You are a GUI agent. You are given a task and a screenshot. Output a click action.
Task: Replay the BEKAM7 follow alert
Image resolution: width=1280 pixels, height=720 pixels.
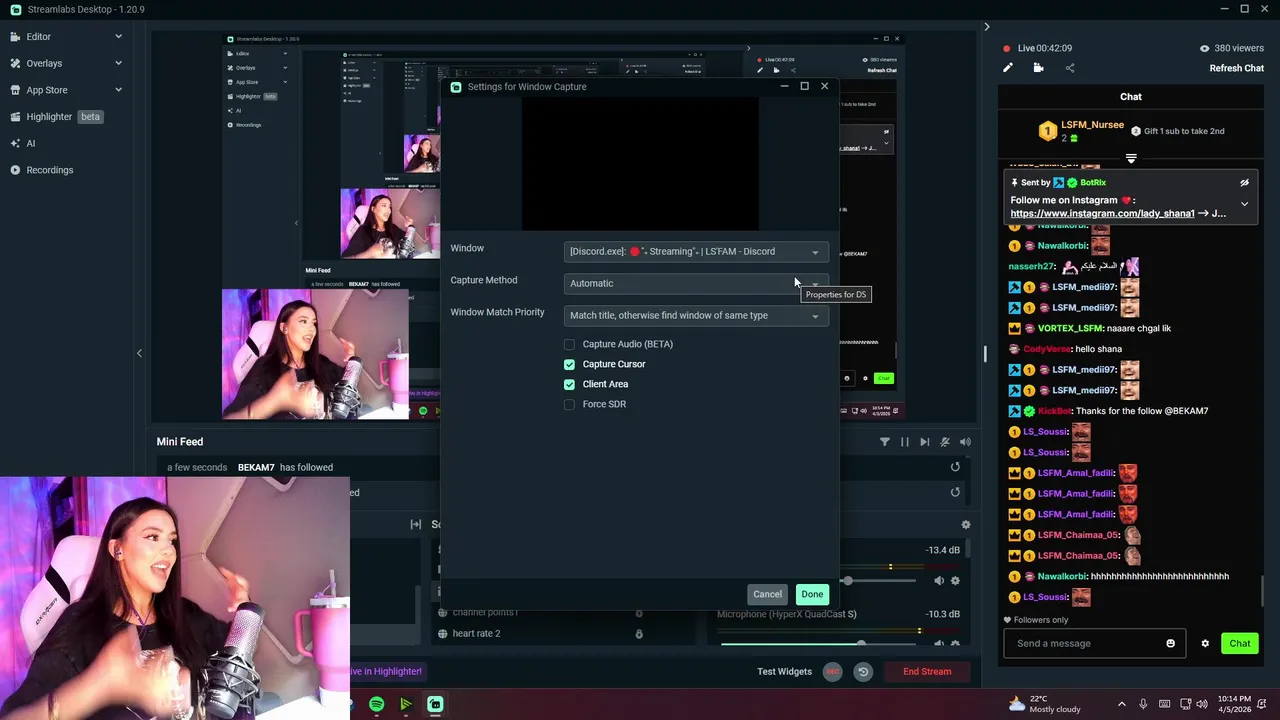955,467
